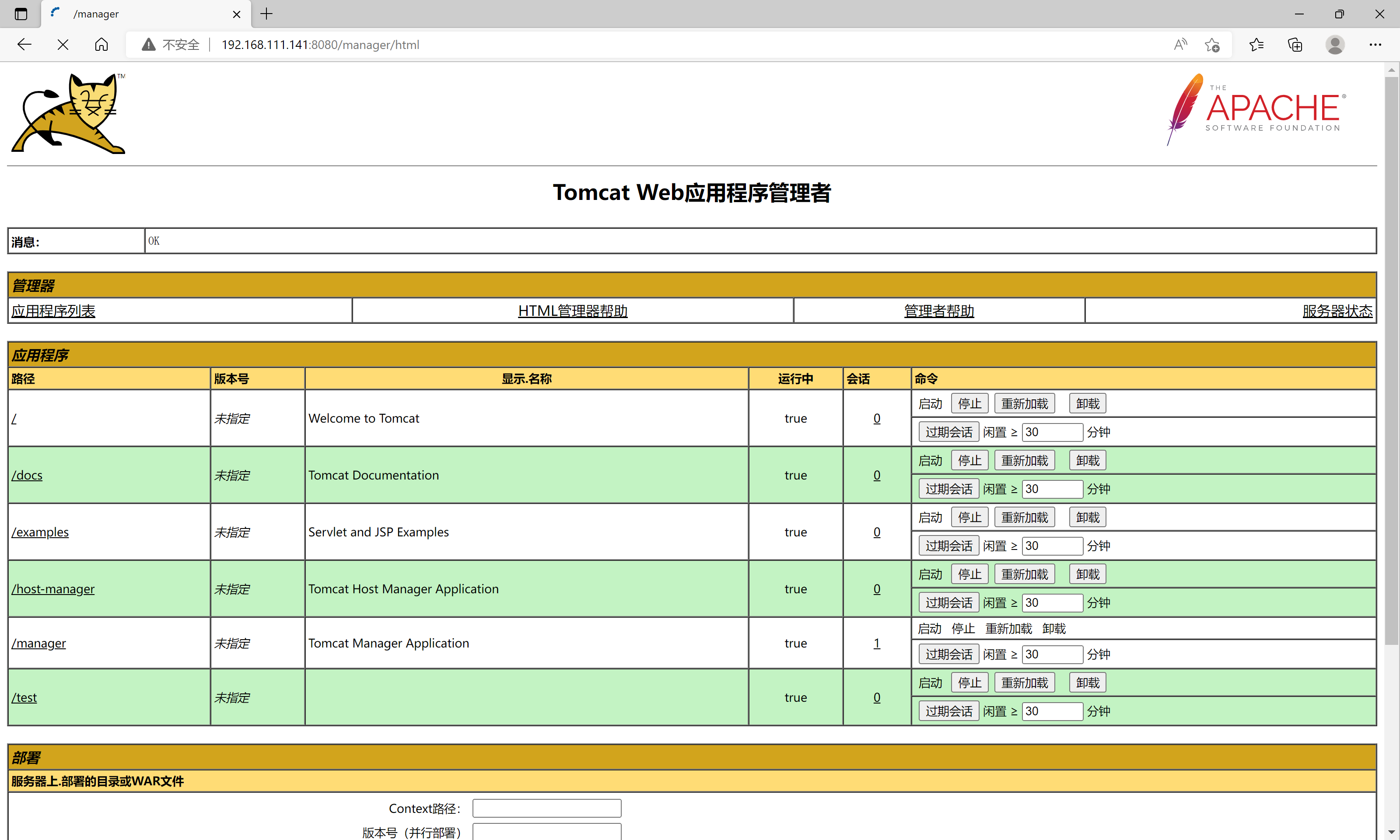Click the not secure warning icon
Viewport: 1400px width, 840px height.
(148, 45)
